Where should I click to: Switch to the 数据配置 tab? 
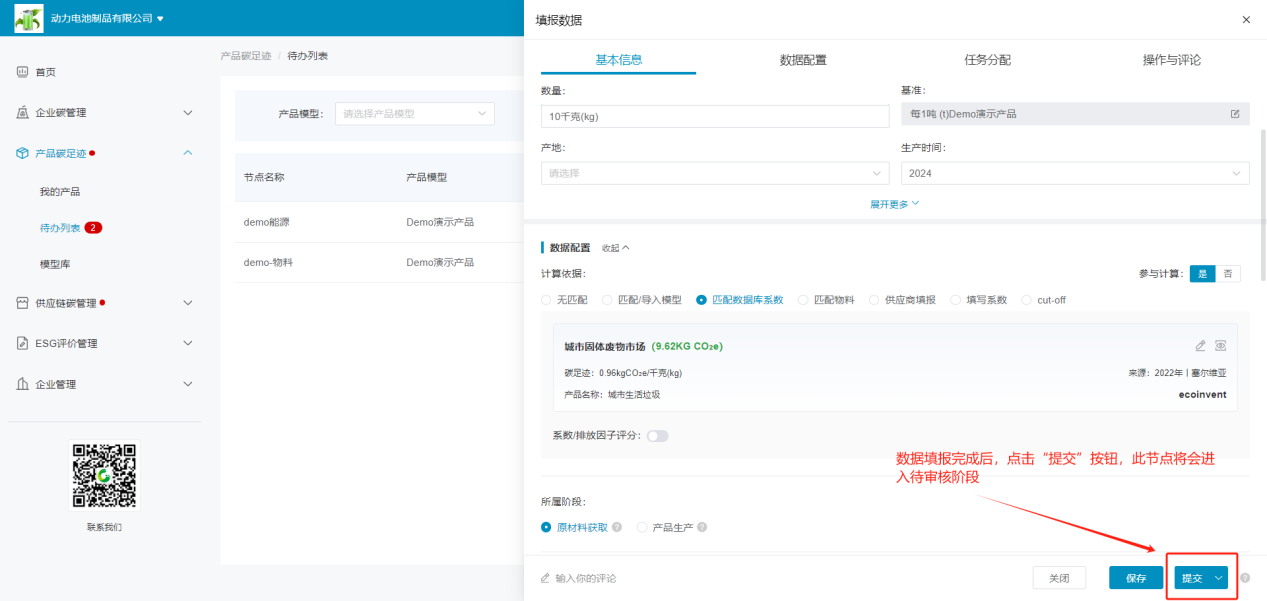coord(803,60)
